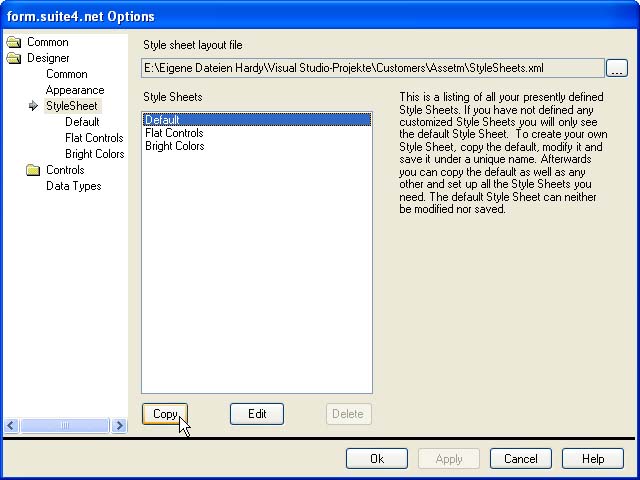
Task: Click the Edit button
Action: pyautogui.click(x=257, y=414)
